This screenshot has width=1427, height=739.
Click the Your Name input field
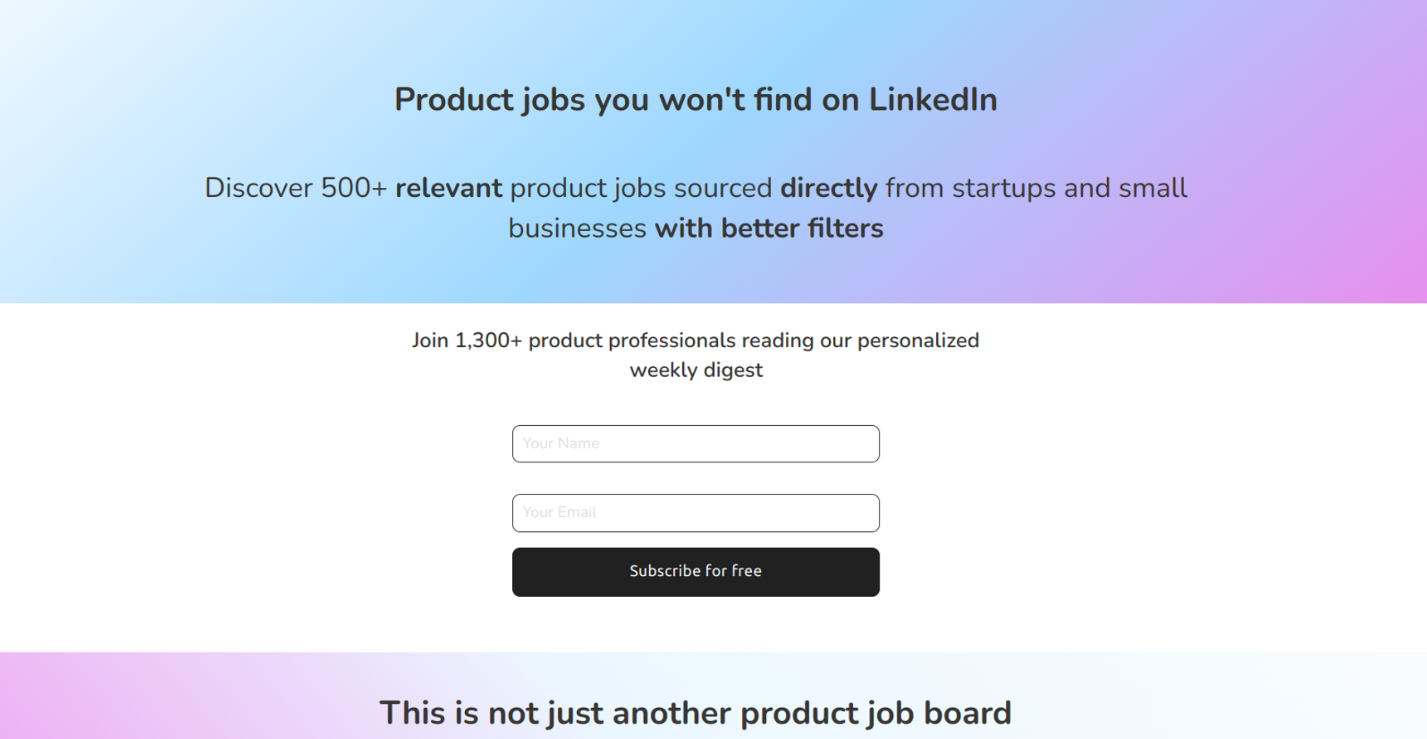click(x=695, y=444)
